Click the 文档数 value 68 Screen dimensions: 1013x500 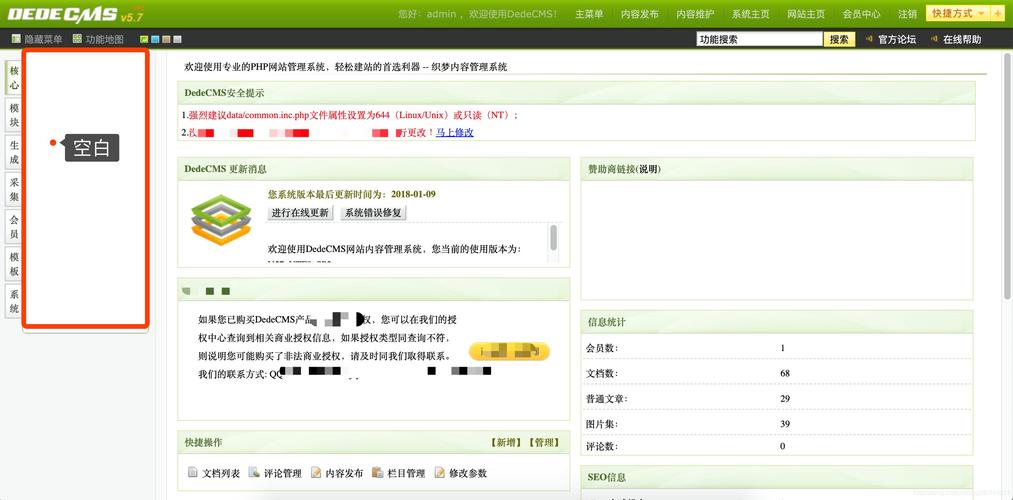[785, 373]
